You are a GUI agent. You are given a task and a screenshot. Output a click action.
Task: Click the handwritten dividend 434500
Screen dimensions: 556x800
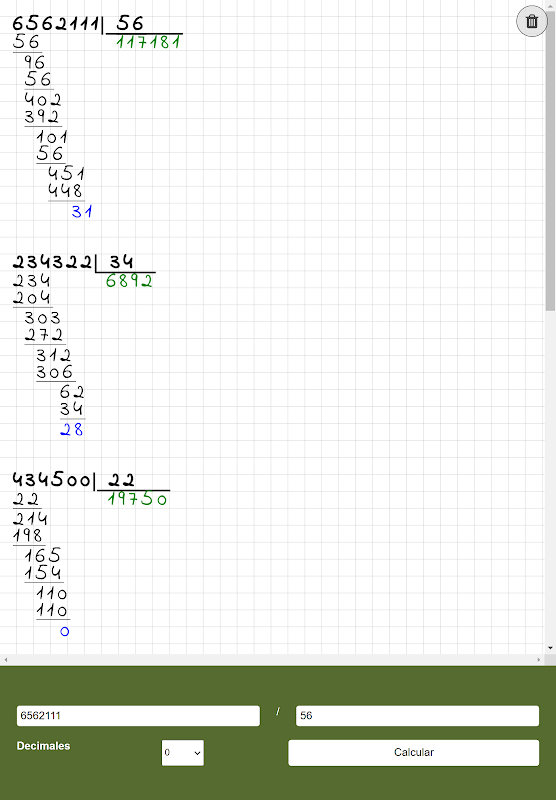(51, 480)
